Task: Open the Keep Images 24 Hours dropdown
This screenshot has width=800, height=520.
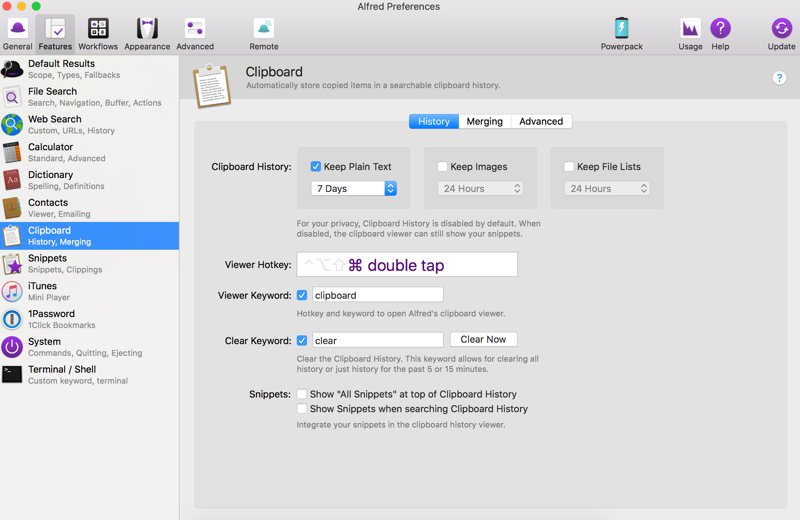Action: pos(481,188)
